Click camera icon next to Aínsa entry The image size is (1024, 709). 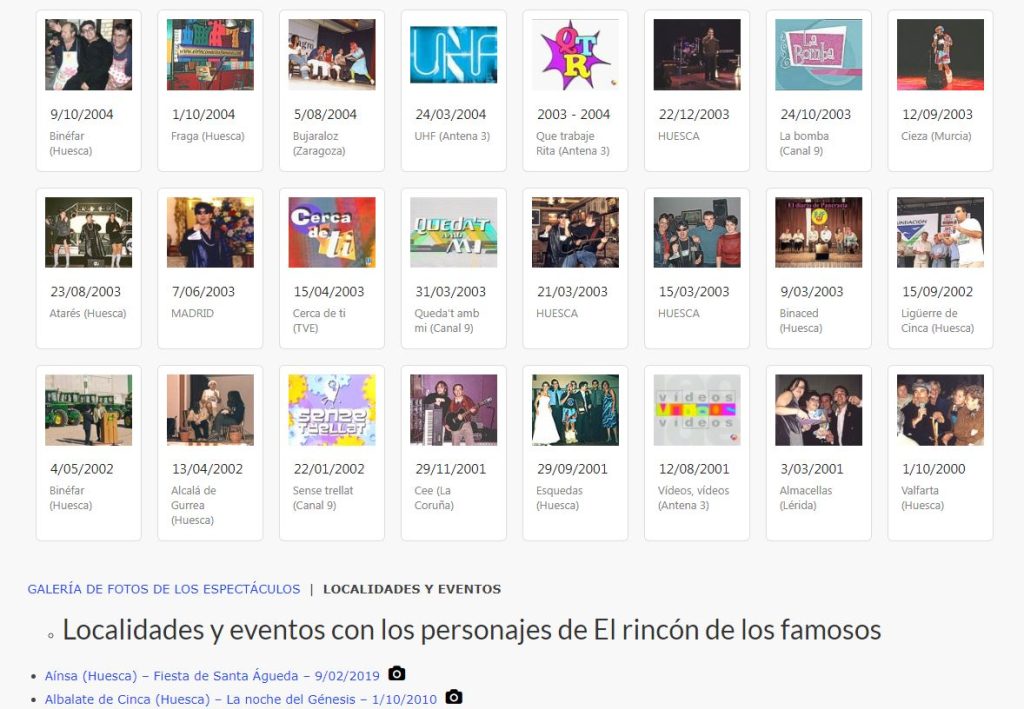pos(397,675)
